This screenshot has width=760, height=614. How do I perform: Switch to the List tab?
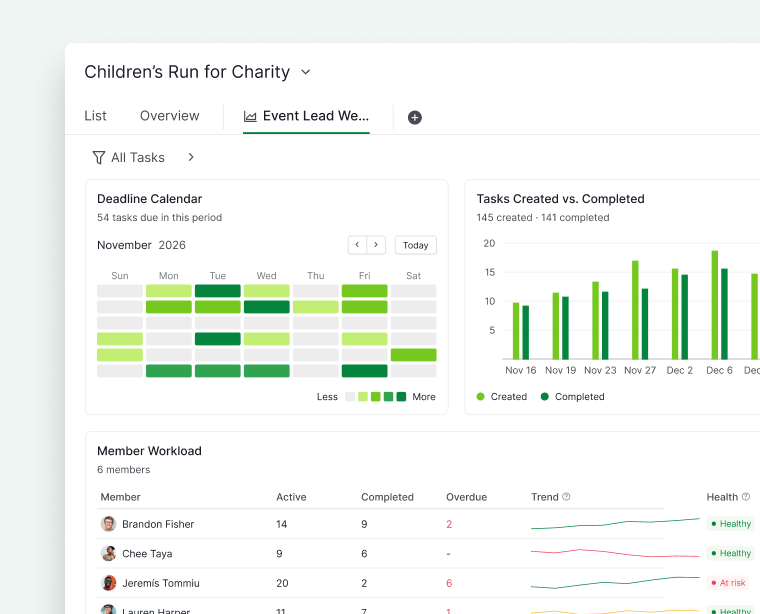pos(95,116)
